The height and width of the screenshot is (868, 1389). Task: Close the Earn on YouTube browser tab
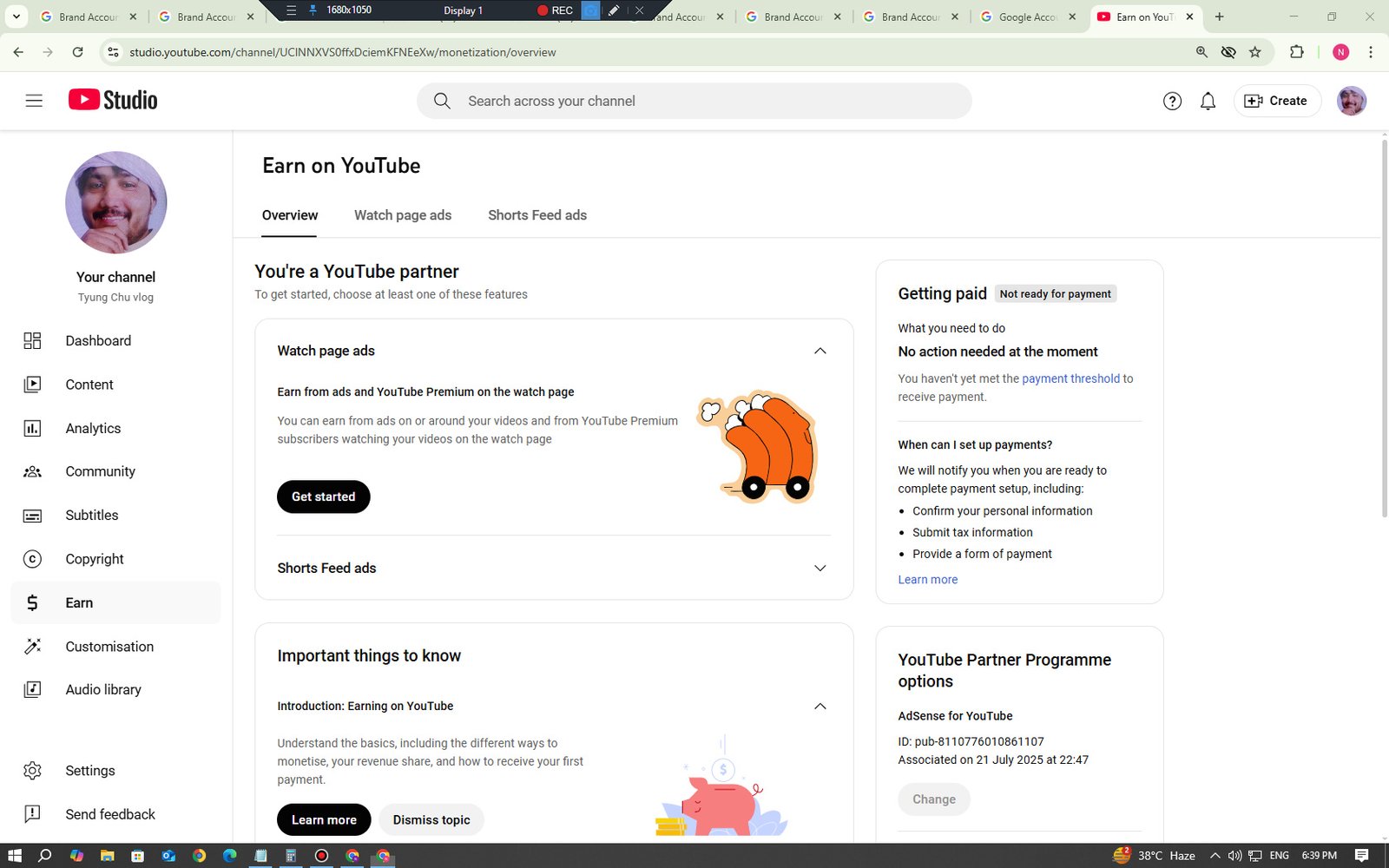[x=1189, y=16]
